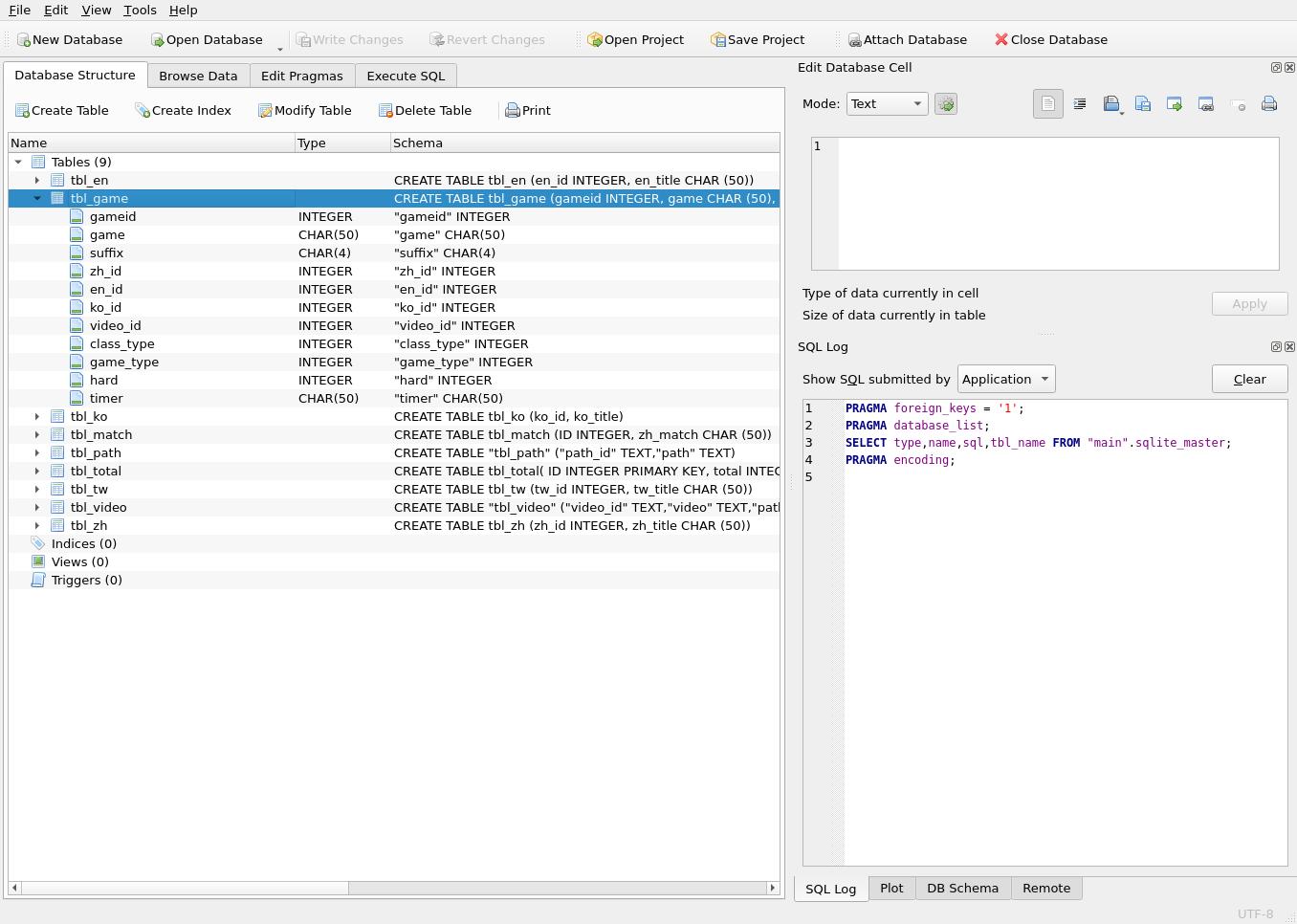Screen dimensions: 1297x924
Task: Click the Modify Table button
Action: click(304, 111)
